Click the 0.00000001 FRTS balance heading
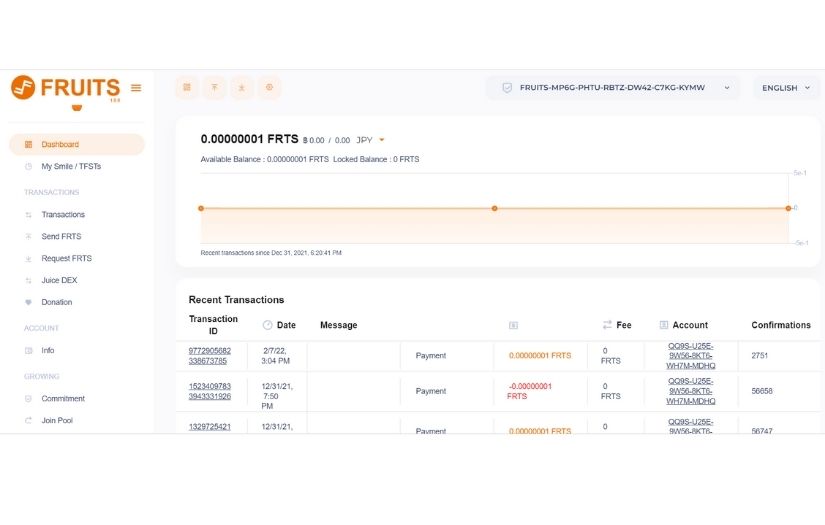825x525 pixels. pyautogui.click(x=249, y=139)
